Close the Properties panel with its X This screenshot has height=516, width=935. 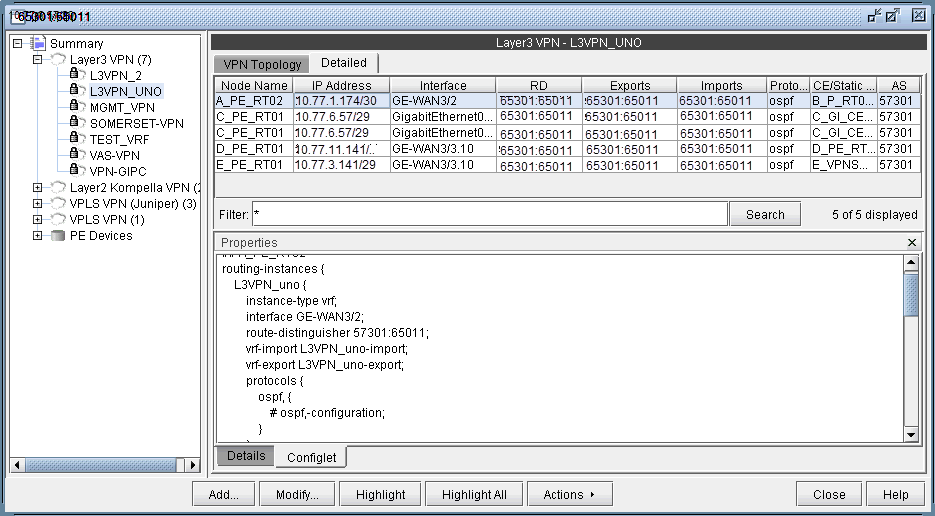[x=911, y=243]
